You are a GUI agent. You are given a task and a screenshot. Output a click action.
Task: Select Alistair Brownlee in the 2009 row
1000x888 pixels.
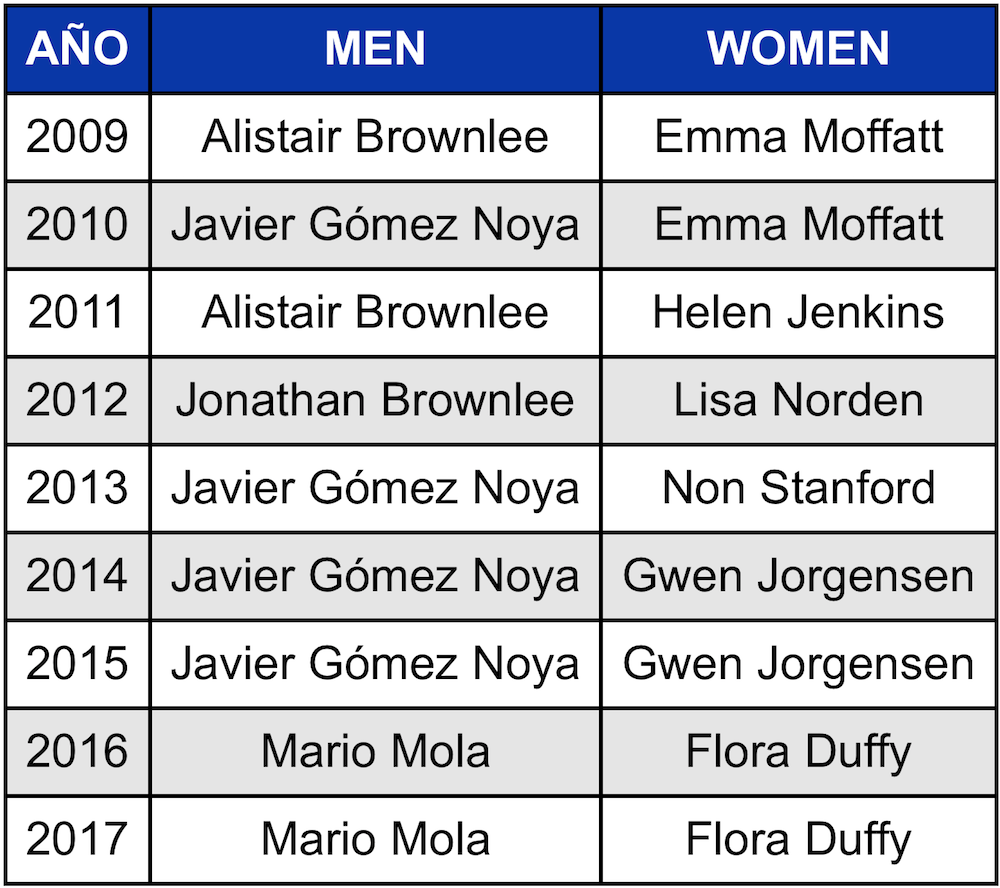(375, 137)
